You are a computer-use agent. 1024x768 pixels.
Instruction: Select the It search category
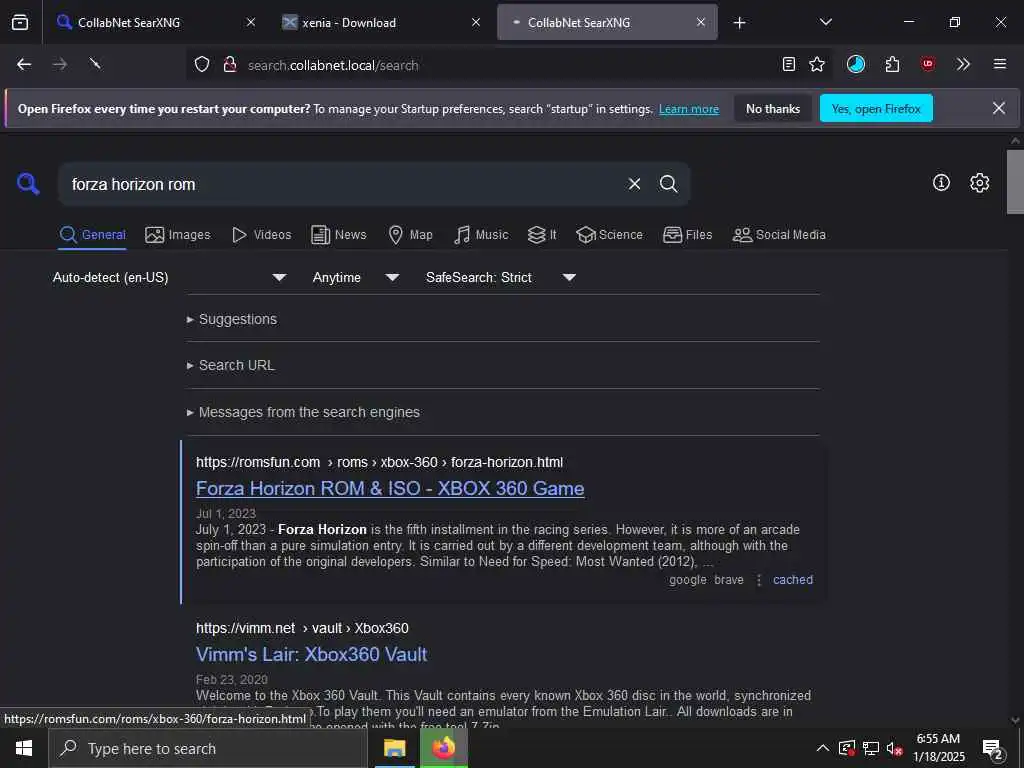point(542,234)
